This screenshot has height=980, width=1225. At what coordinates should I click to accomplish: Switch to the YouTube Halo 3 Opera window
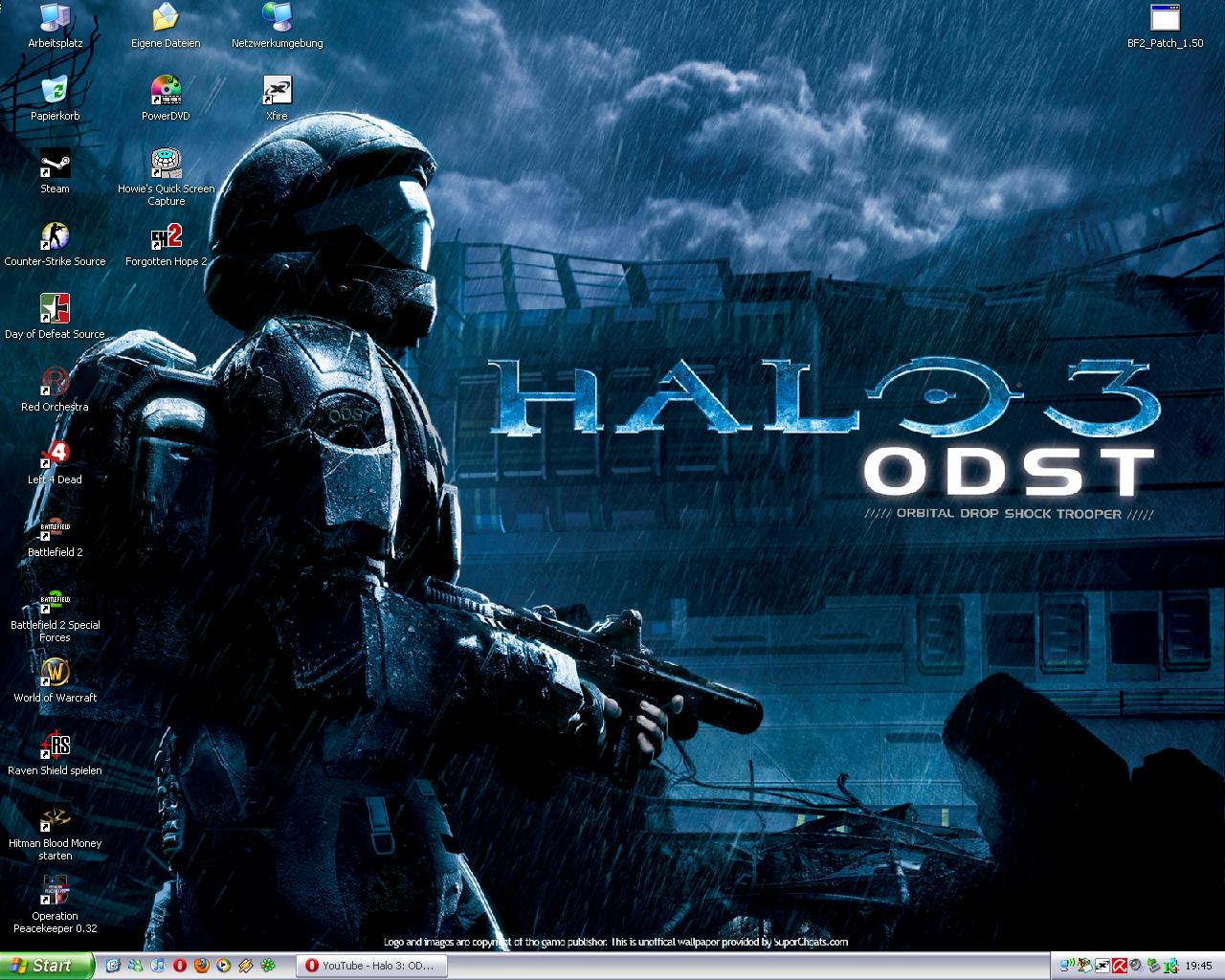point(369,966)
